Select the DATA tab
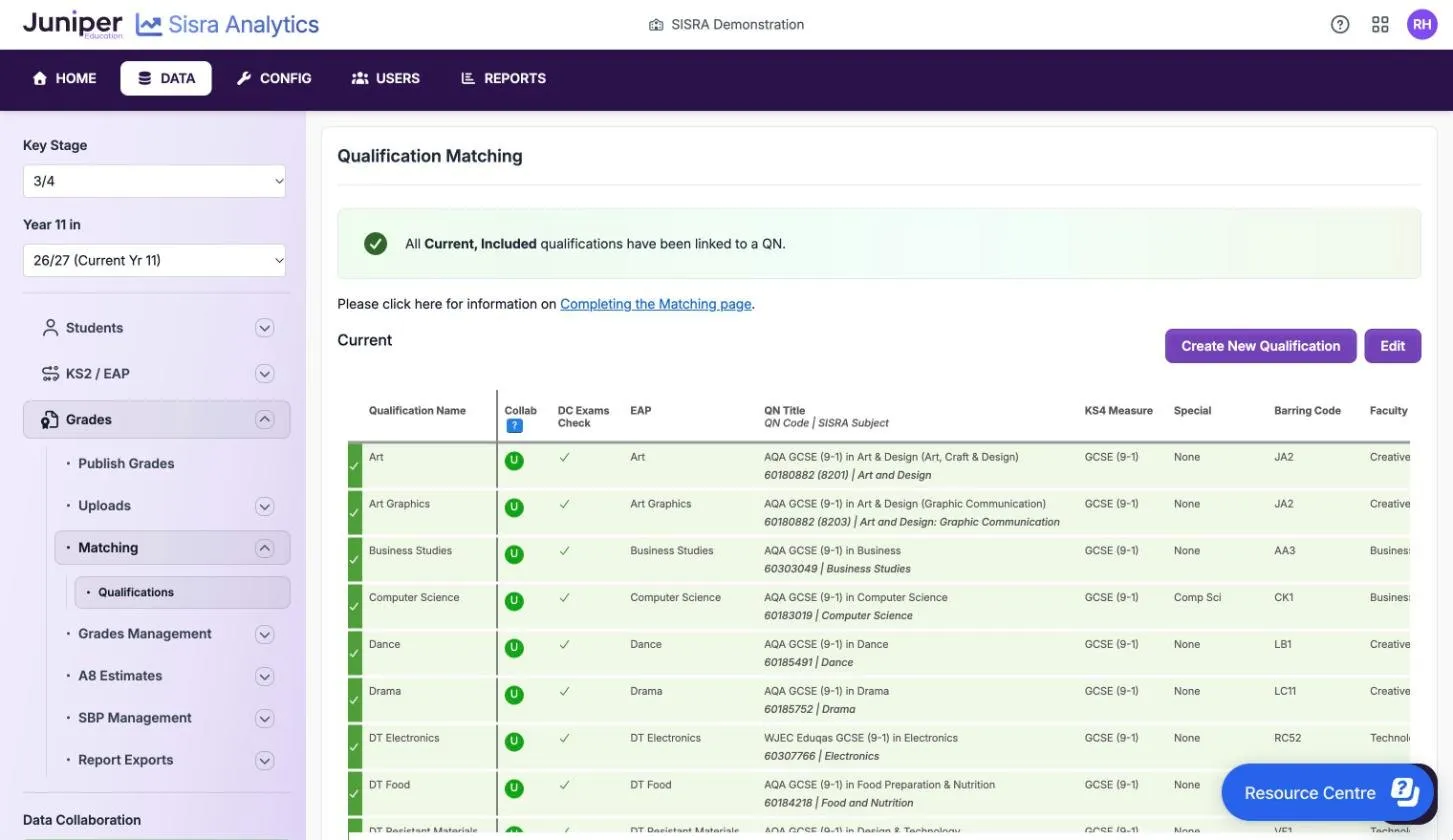Image resolution: width=1453 pixels, height=840 pixels. pos(166,78)
